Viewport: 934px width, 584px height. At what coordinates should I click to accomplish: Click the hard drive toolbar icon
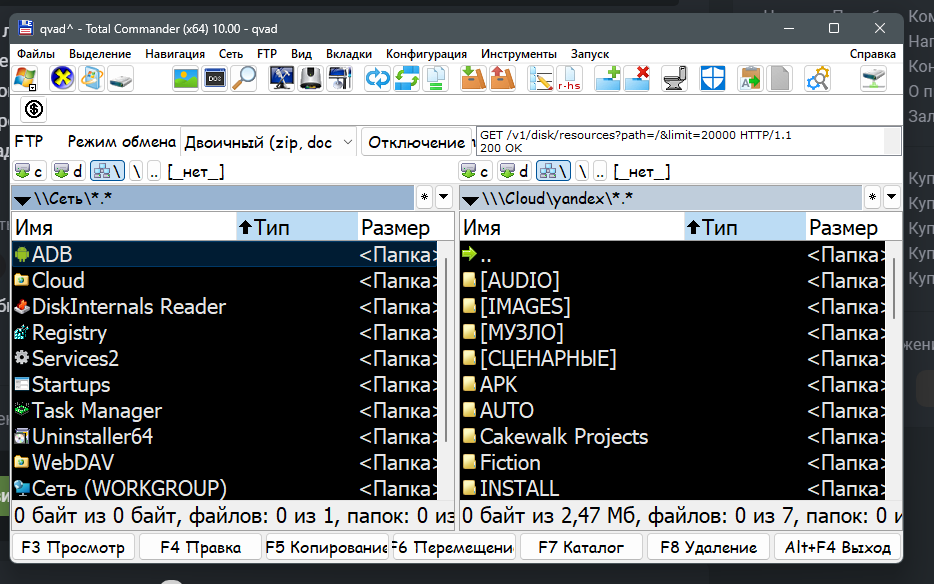tap(120, 79)
